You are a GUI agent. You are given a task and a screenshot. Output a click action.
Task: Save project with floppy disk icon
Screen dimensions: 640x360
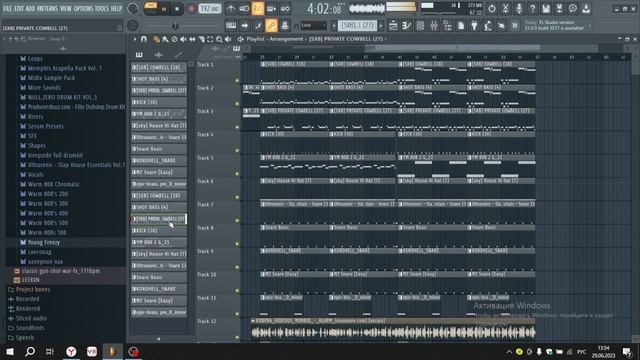[x=546, y=9]
